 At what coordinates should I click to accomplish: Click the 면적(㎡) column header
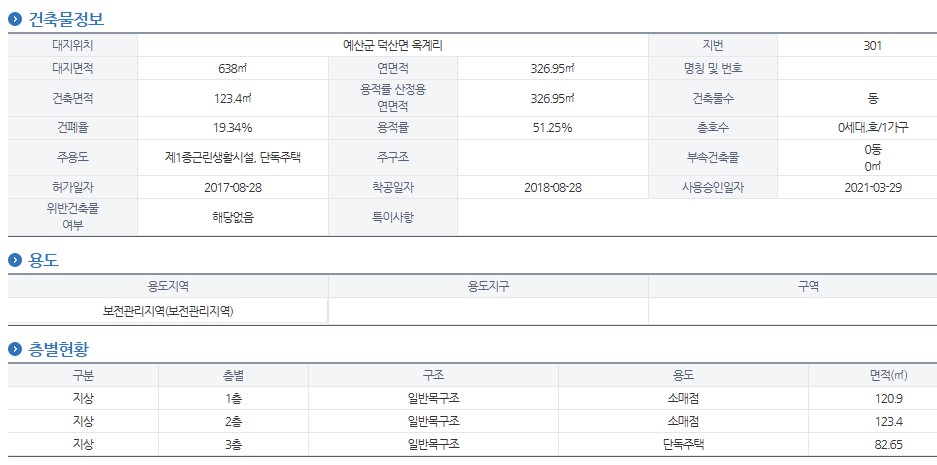pyautogui.click(x=889, y=375)
